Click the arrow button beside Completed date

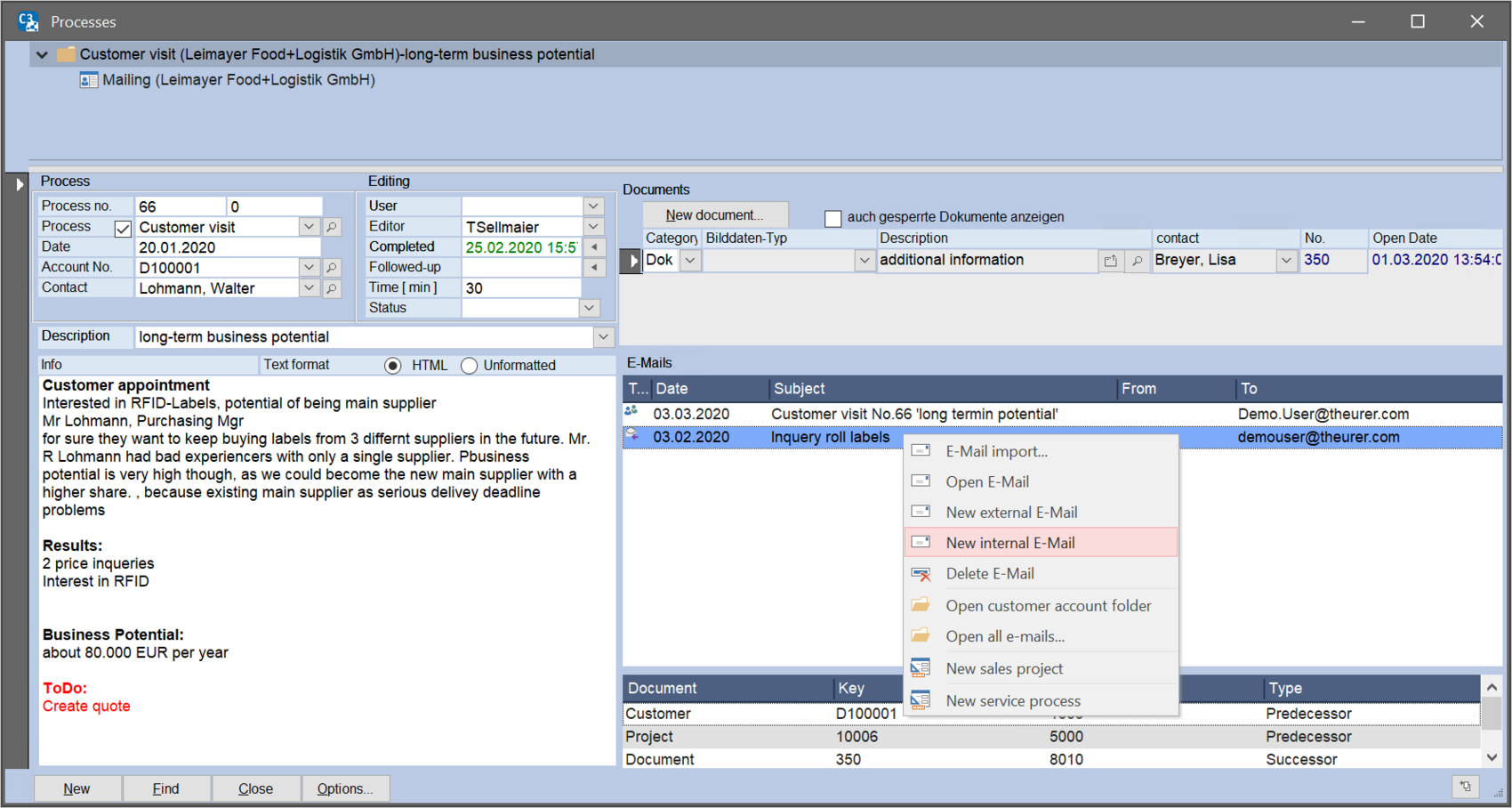point(594,246)
